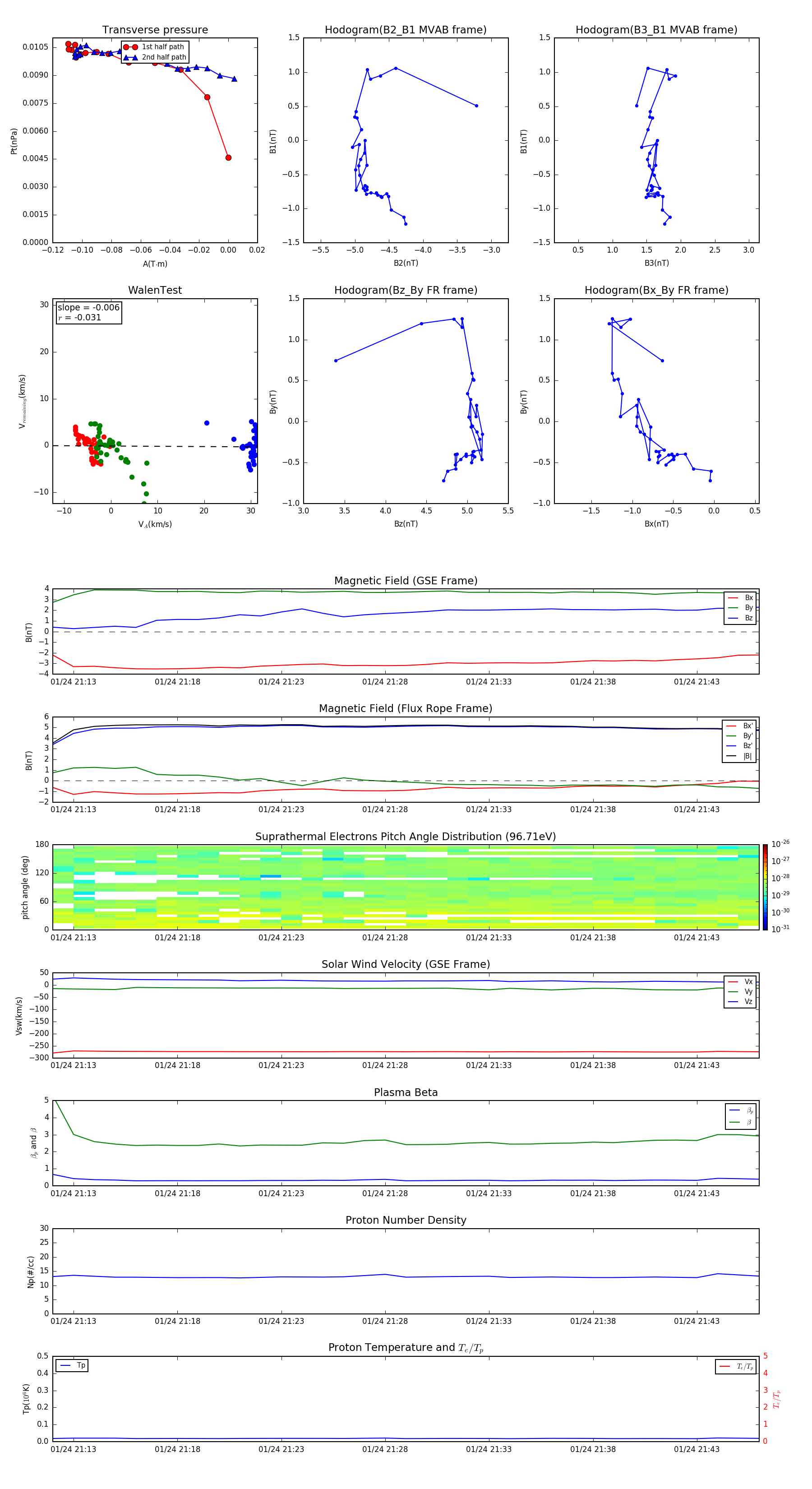
Task: Click the 'A(T·m)' axis label
Action: click(x=155, y=264)
